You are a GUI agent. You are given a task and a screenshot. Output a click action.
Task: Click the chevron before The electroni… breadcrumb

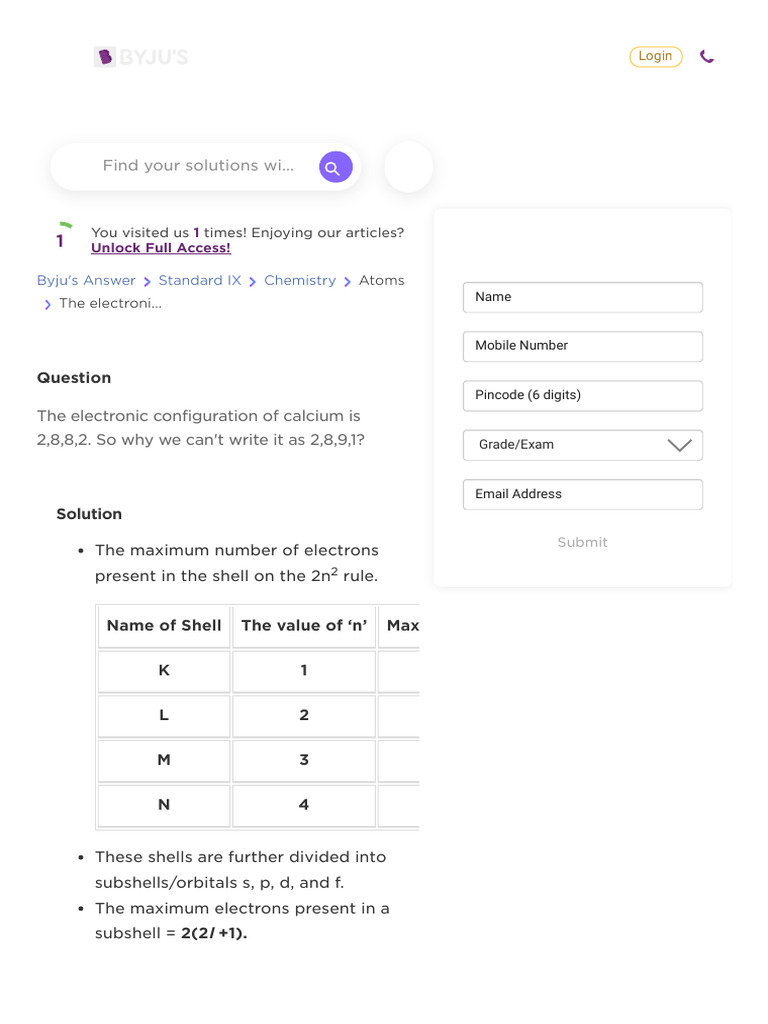click(x=47, y=305)
